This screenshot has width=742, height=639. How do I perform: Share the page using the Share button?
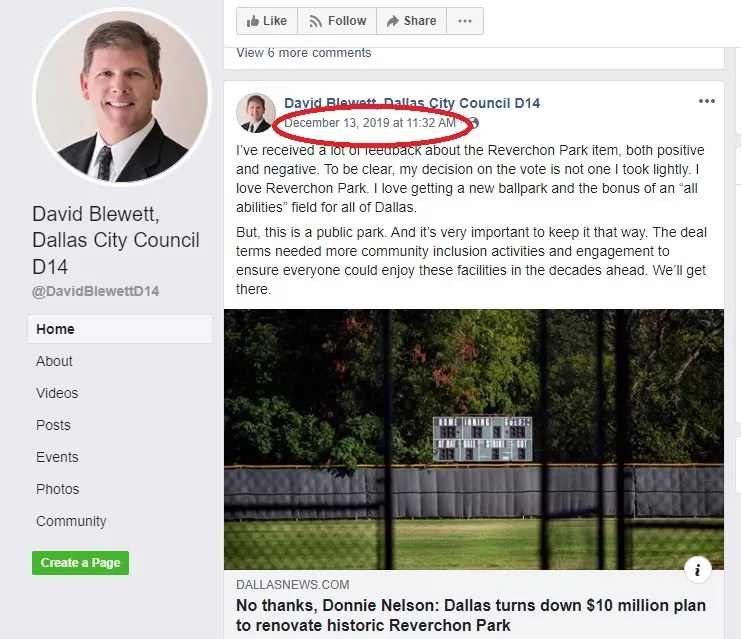[411, 21]
